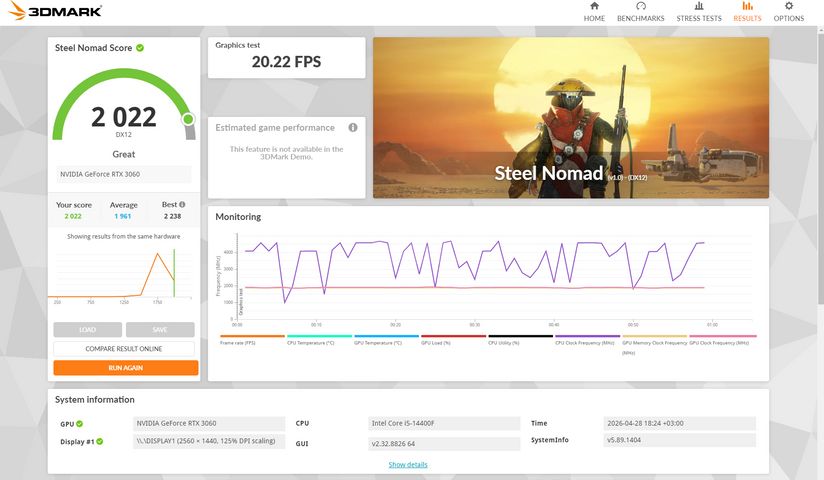
Task: Toggle the CPU Utility (%) legend color
Action: tap(520, 336)
